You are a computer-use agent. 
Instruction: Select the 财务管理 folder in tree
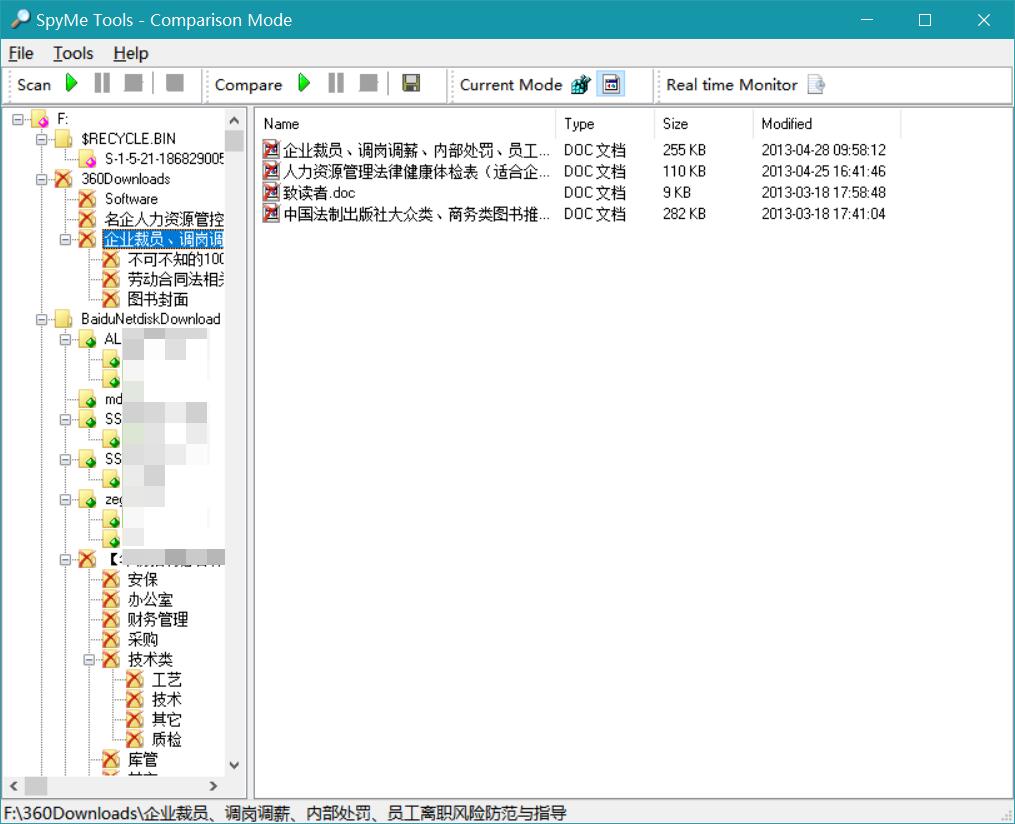point(157,619)
